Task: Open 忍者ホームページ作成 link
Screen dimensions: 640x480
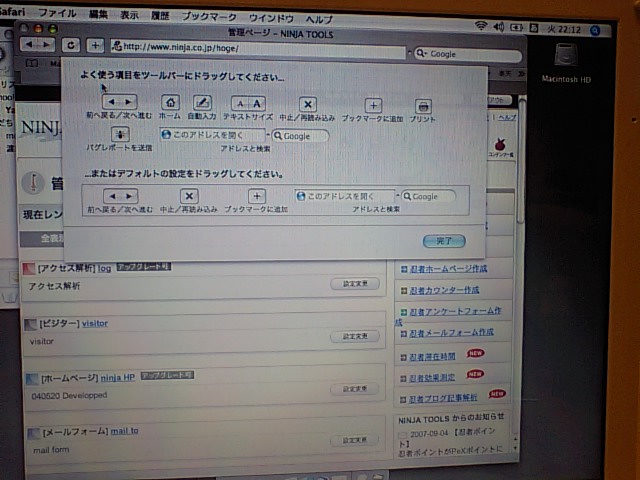Action: pyautogui.click(x=448, y=269)
